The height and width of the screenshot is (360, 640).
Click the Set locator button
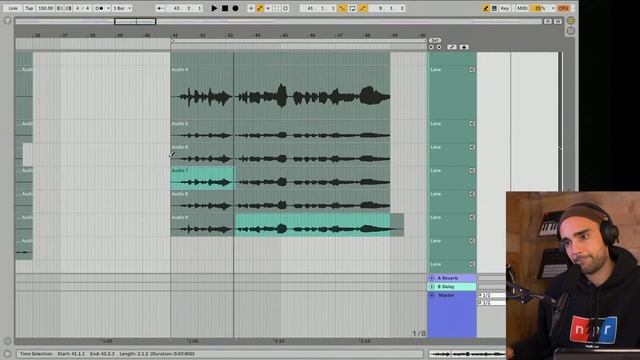[x=435, y=40]
